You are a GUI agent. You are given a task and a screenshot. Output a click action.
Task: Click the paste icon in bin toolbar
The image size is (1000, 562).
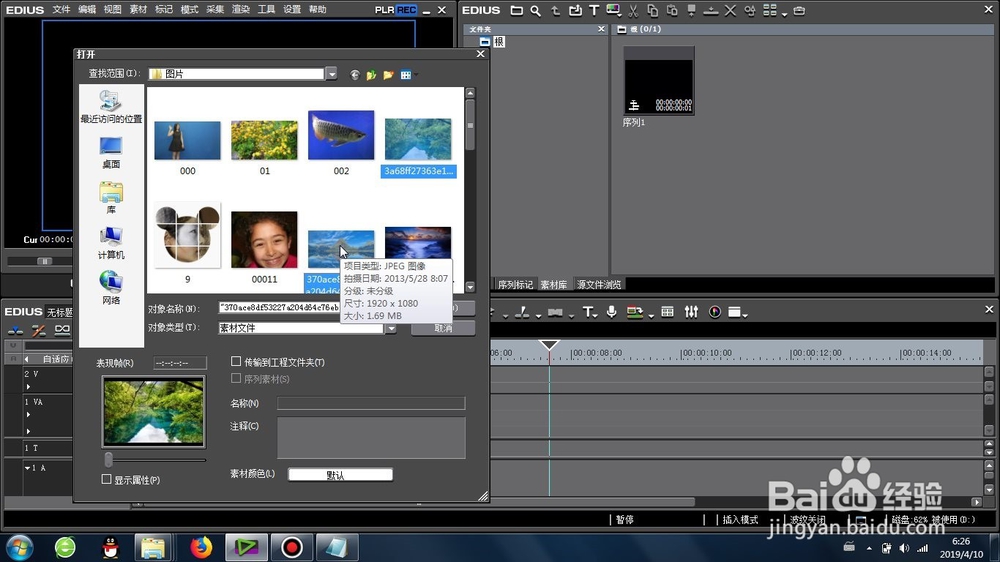pyautogui.click(x=672, y=11)
